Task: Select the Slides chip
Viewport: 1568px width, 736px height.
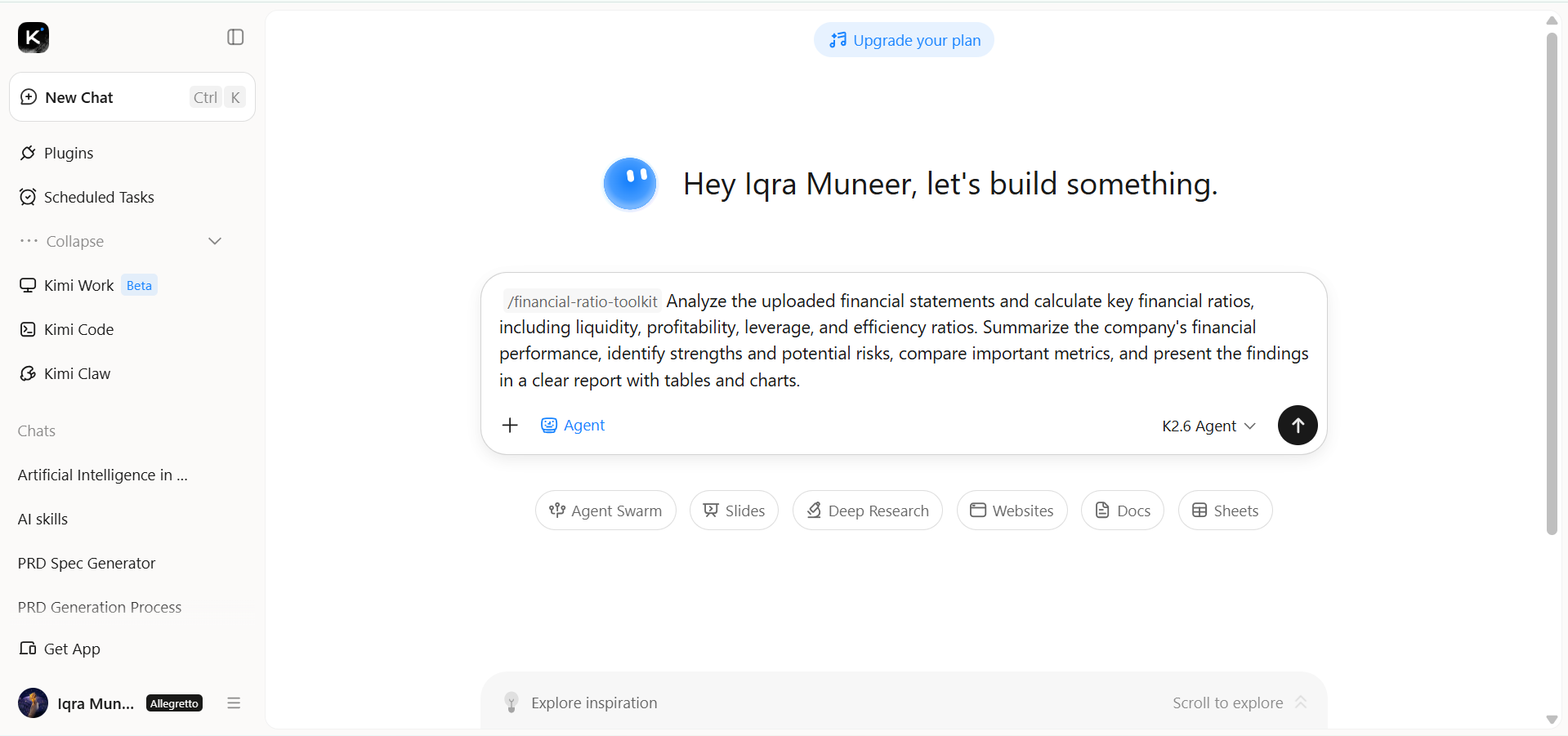Action: click(x=734, y=511)
